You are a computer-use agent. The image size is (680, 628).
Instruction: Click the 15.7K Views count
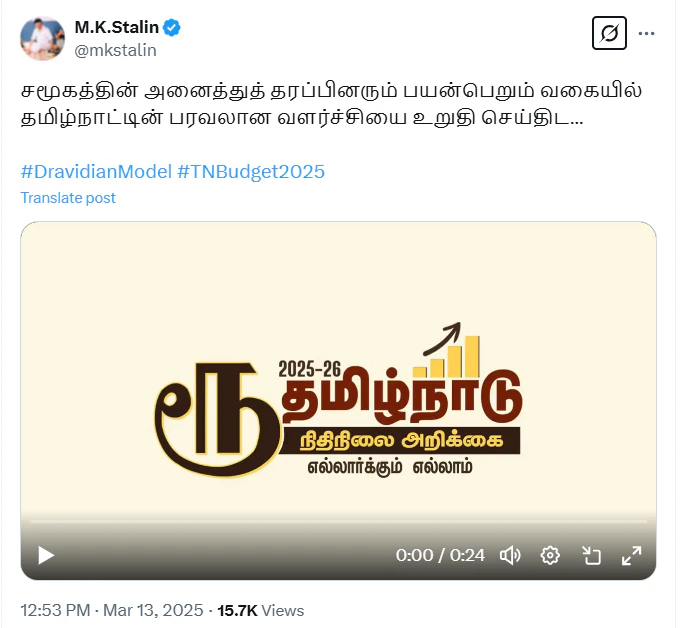[x=261, y=610]
